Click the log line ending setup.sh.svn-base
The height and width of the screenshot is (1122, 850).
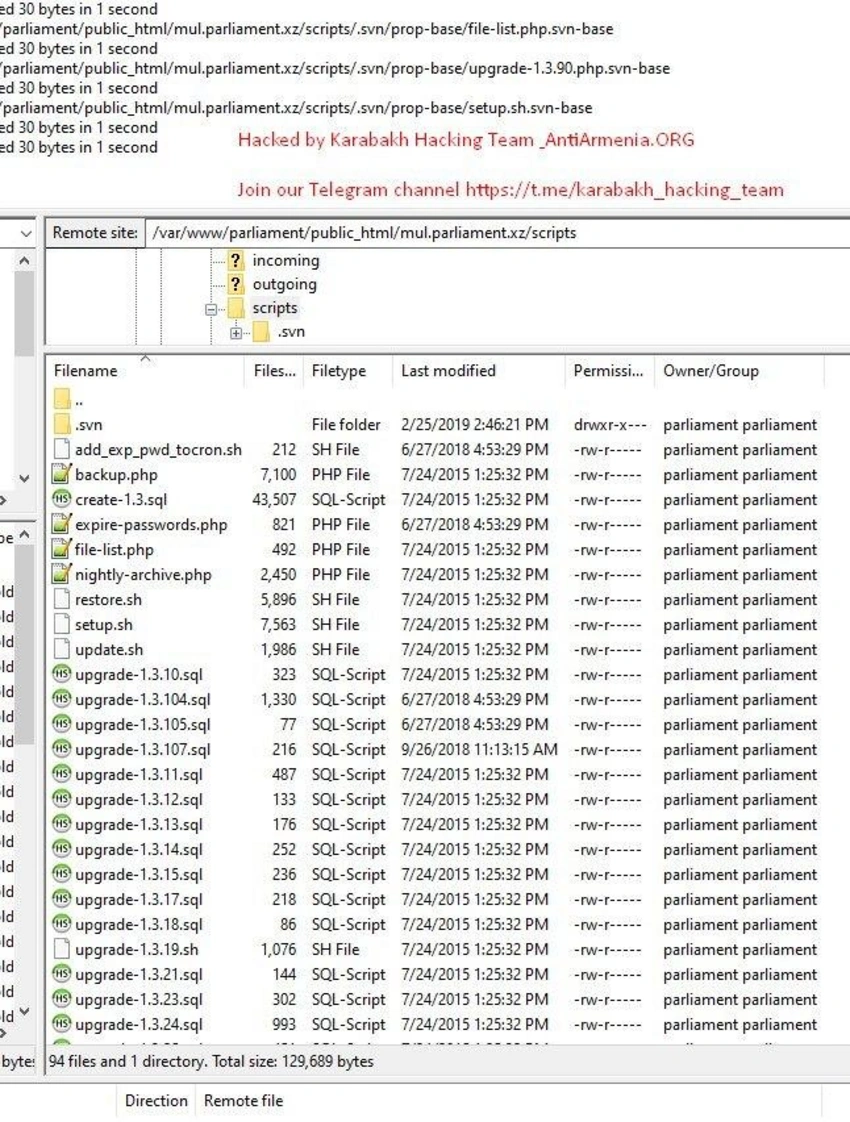click(296, 108)
